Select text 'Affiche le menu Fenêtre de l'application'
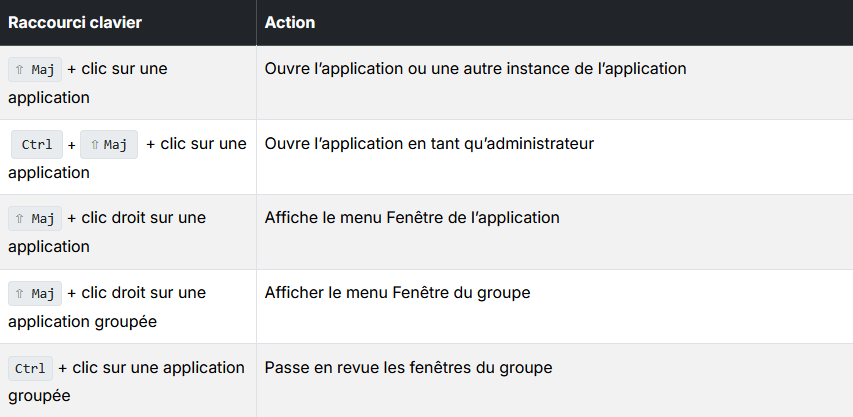853x417 pixels. (412, 217)
